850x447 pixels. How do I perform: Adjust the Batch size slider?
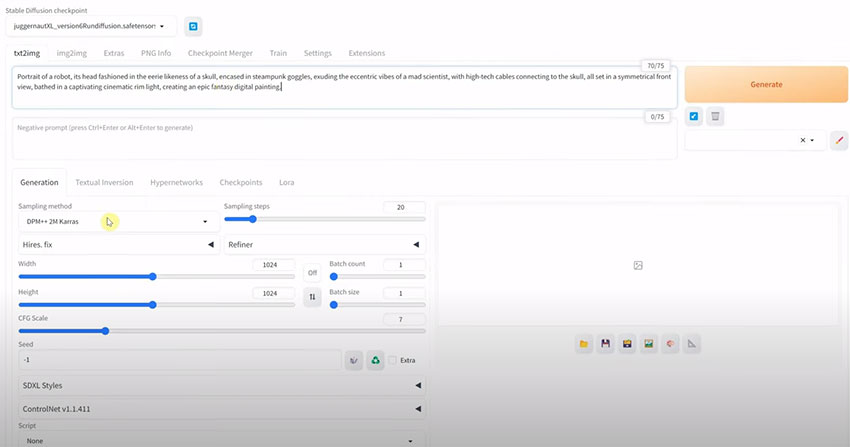pyautogui.click(x=377, y=305)
